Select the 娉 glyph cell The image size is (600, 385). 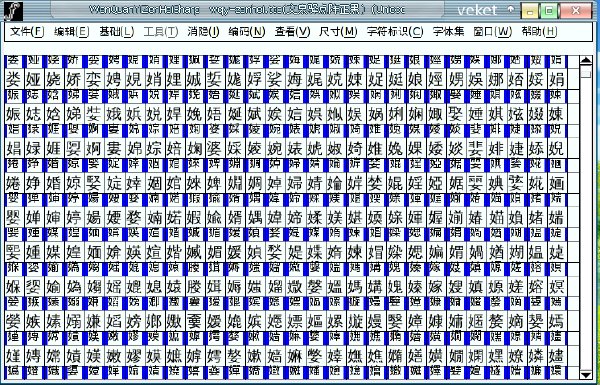(x=114, y=79)
